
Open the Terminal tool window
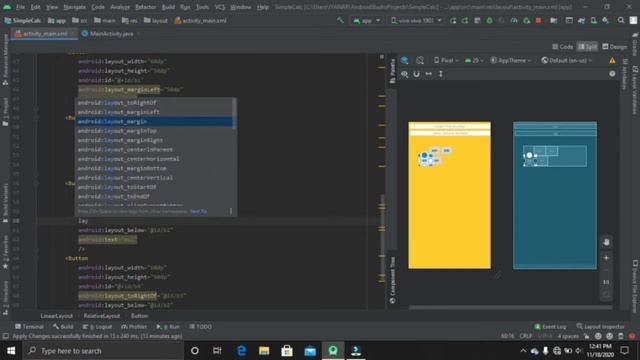pos(29,327)
